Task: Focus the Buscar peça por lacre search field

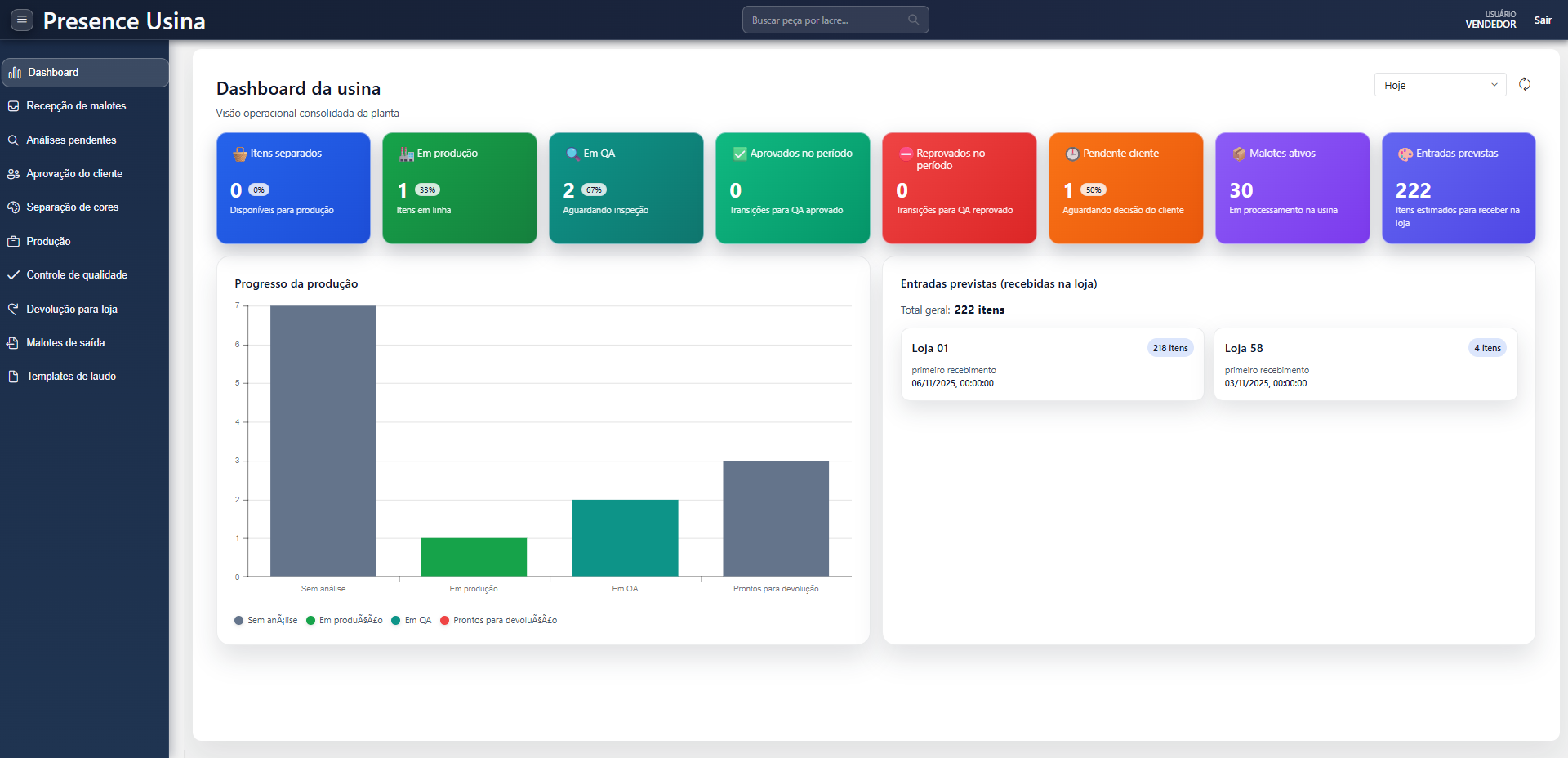Action: (825, 20)
